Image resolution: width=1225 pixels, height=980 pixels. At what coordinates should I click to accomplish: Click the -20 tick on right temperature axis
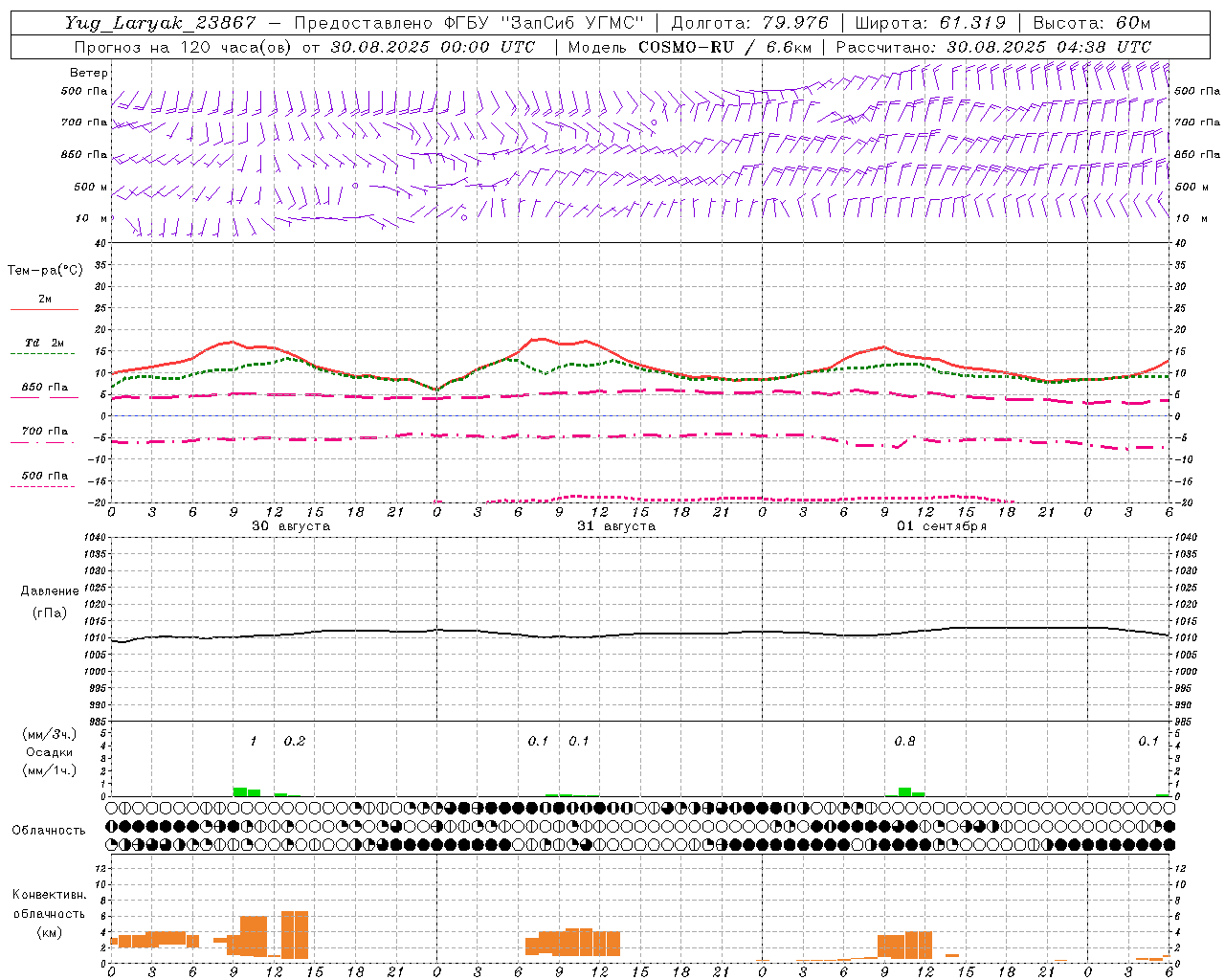(1182, 503)
